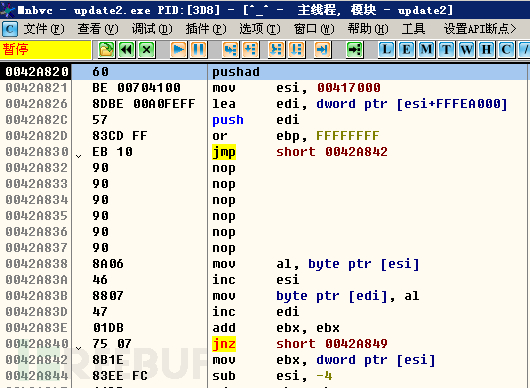Click 设置API断点 menu item

[x=480, y=29]
